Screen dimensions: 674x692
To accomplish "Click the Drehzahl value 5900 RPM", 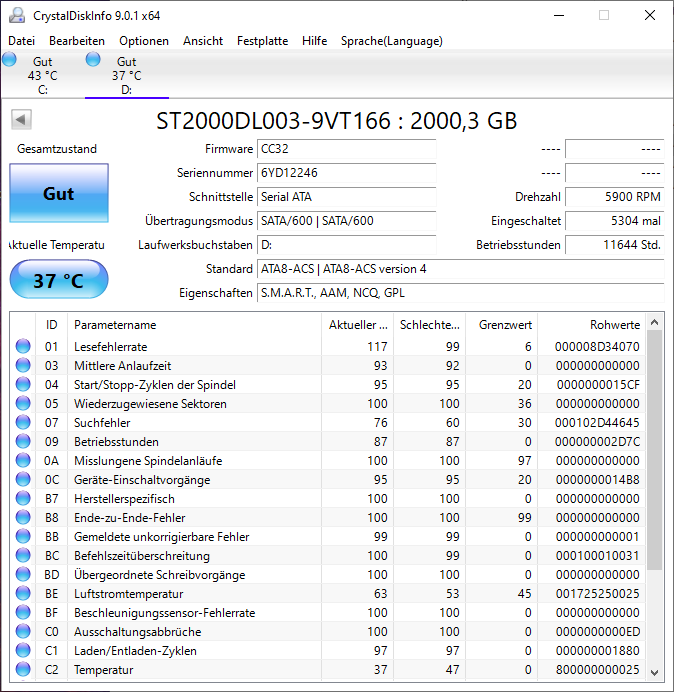I will (614, 196).
